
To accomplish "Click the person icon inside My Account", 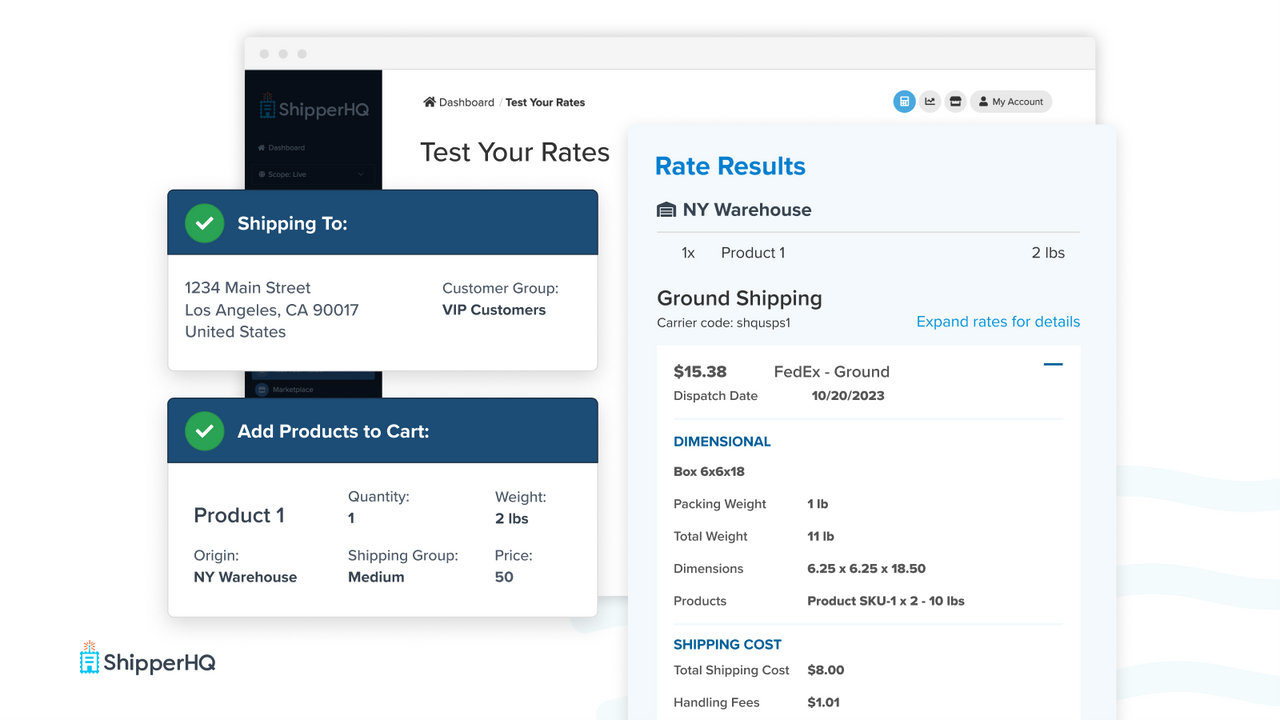I will (984, 101).
